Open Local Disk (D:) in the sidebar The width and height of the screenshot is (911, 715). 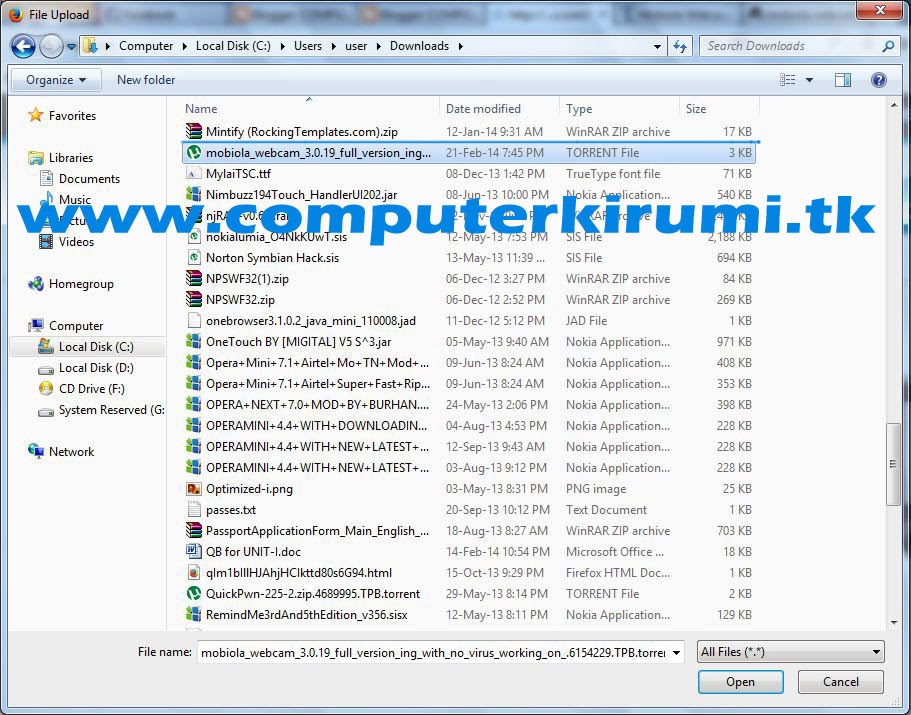(x=96, y=368)
